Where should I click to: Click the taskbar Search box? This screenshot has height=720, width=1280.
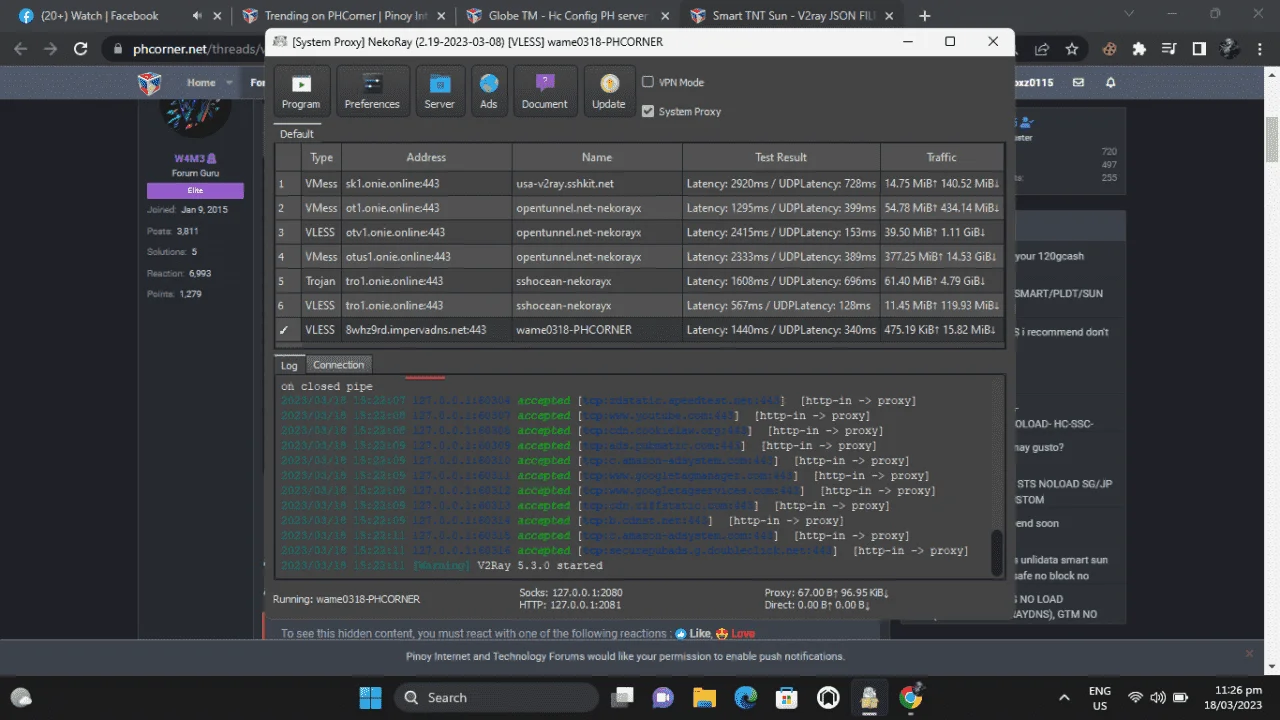click(x=496, y=697)
